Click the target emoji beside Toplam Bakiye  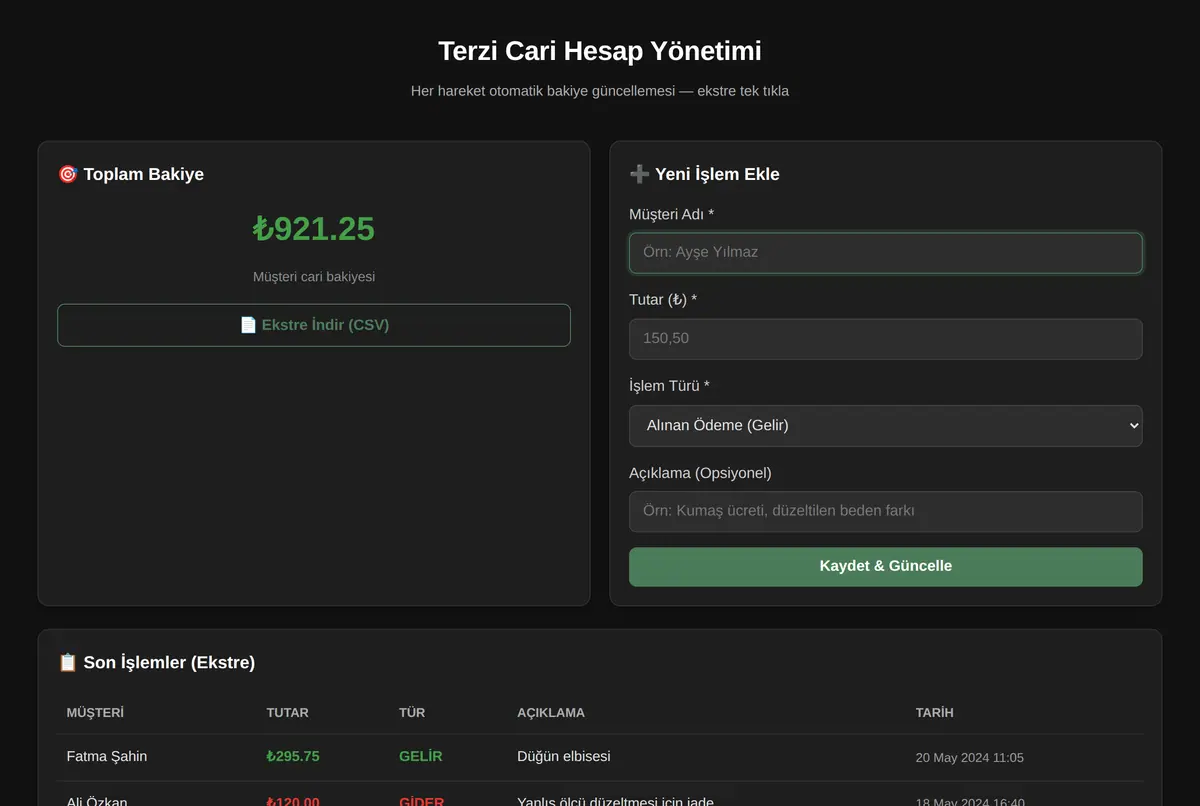tap(68, 174)
